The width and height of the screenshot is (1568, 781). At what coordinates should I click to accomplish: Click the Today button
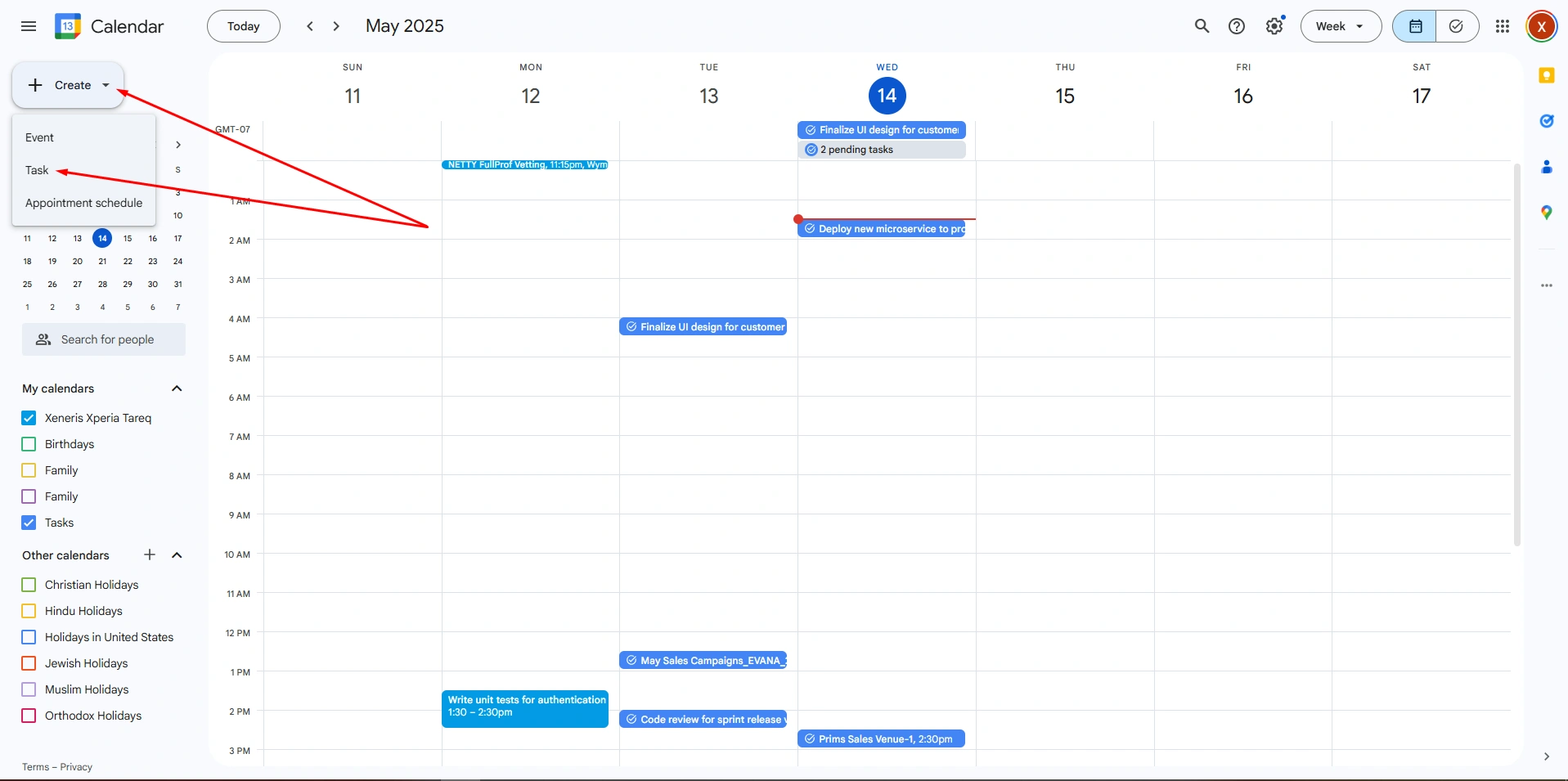point(243,26)
